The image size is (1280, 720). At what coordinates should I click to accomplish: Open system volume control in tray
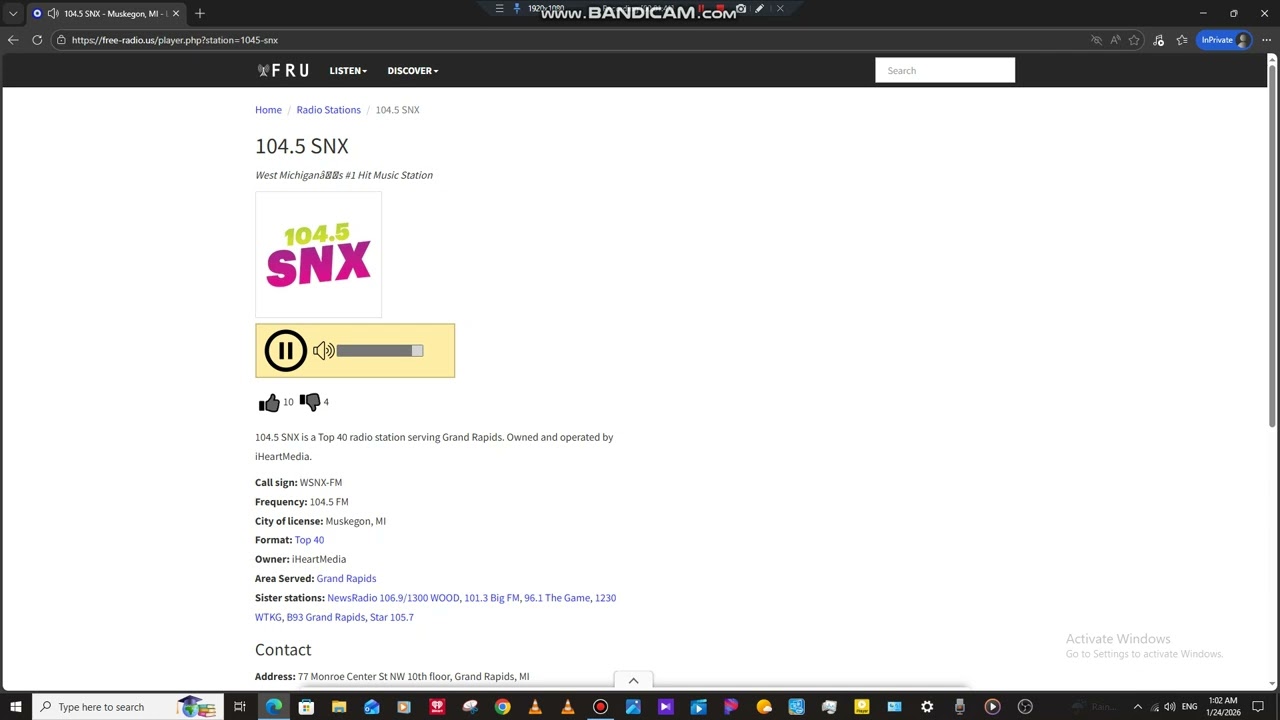click(x=1169, y=707)
